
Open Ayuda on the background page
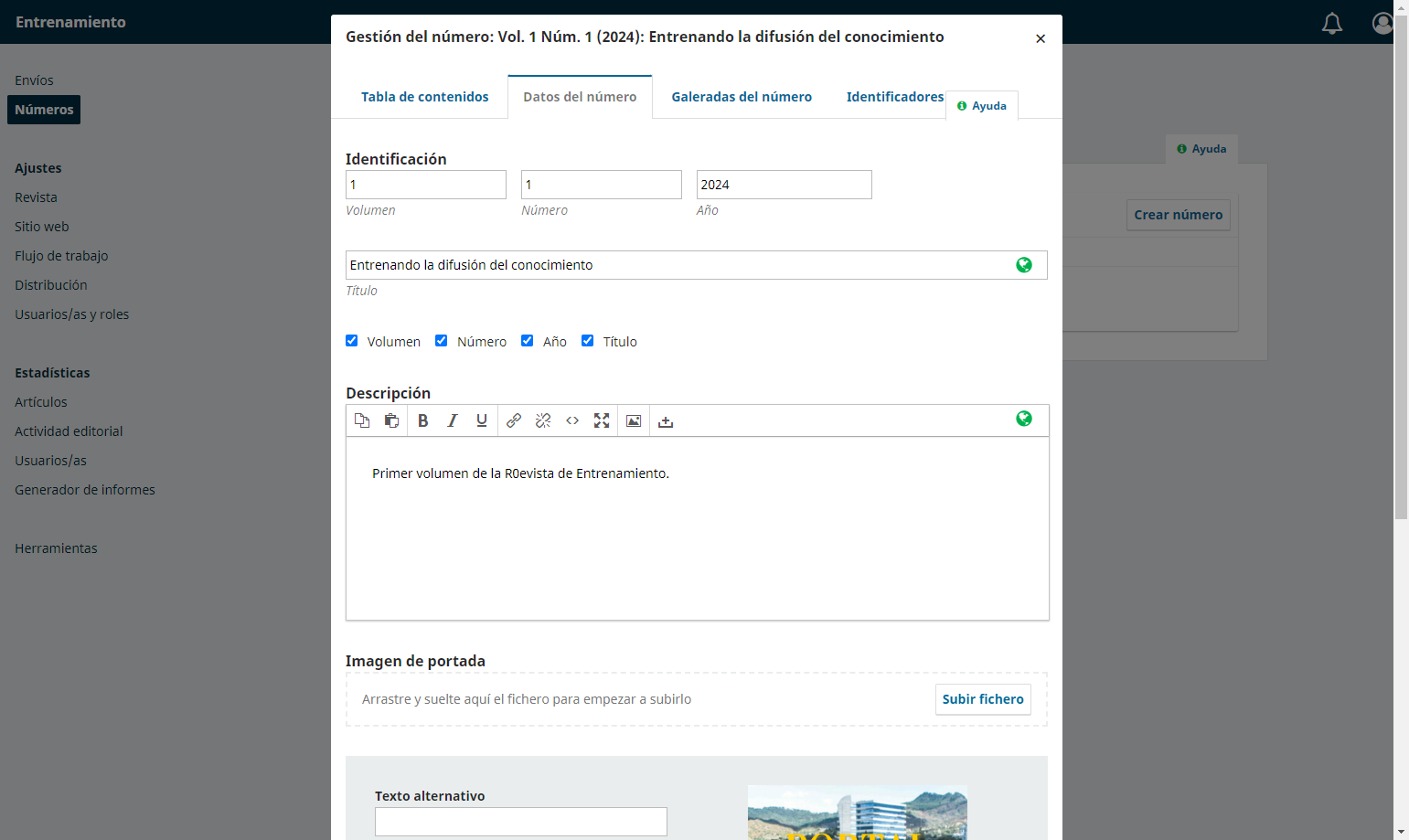(1201, 149)
